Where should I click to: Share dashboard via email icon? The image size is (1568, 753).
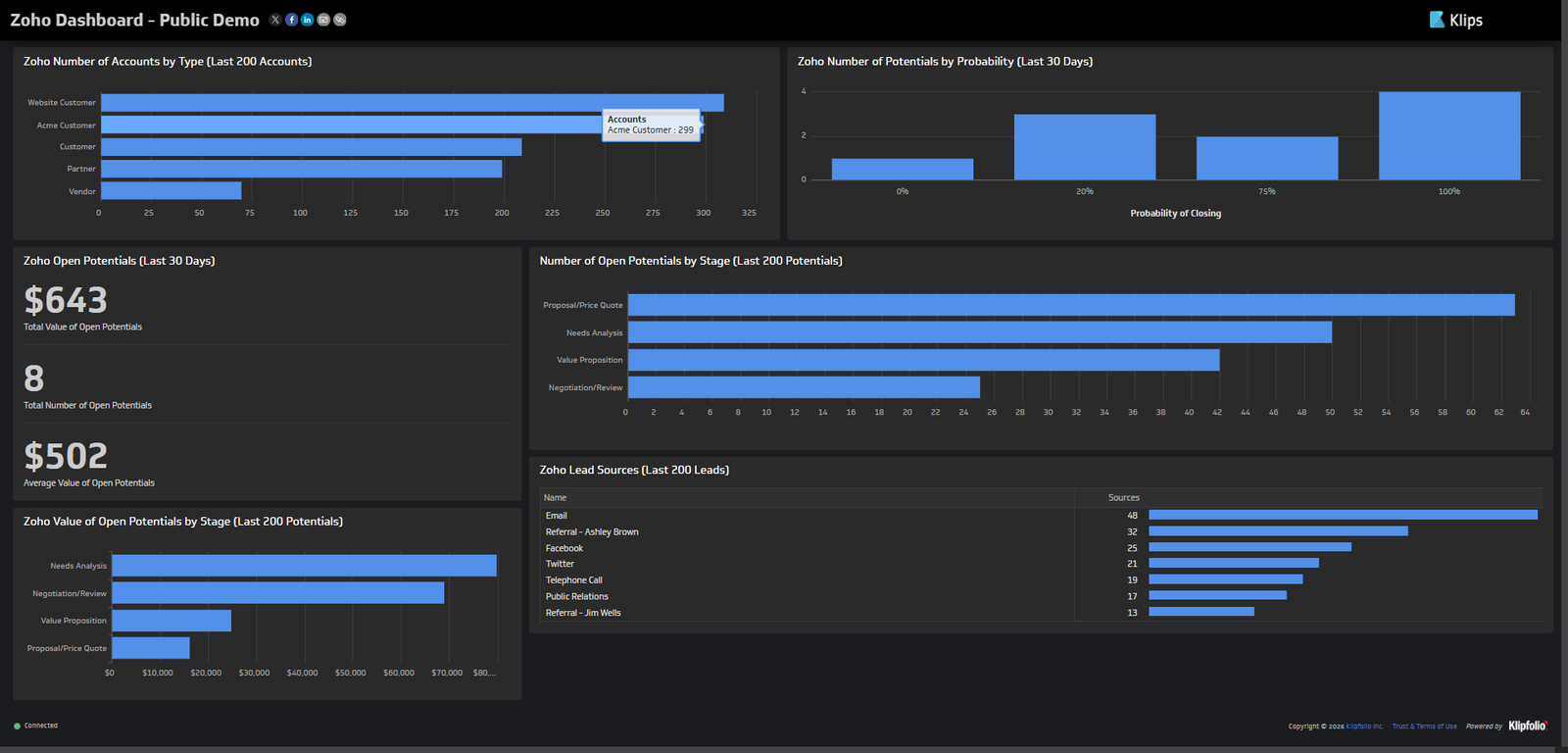[x=323, y=20]
